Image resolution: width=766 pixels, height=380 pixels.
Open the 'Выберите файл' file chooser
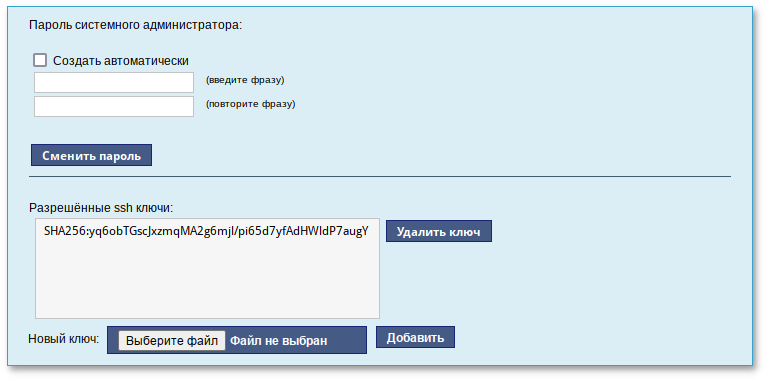point(171,340)
